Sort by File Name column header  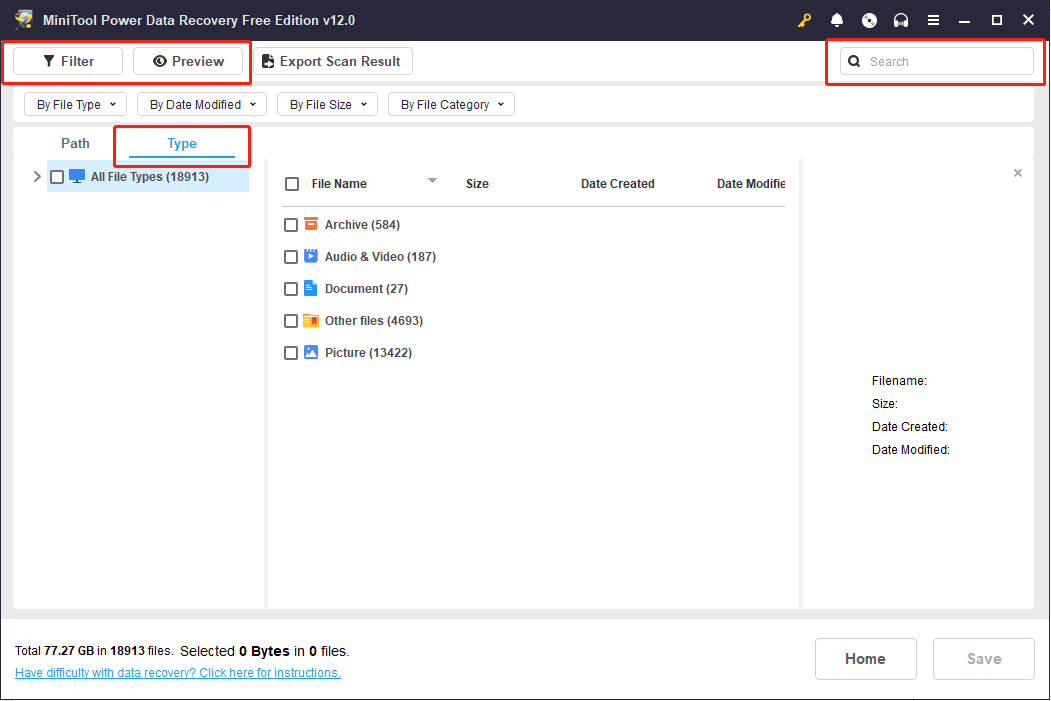click(339, 184)
